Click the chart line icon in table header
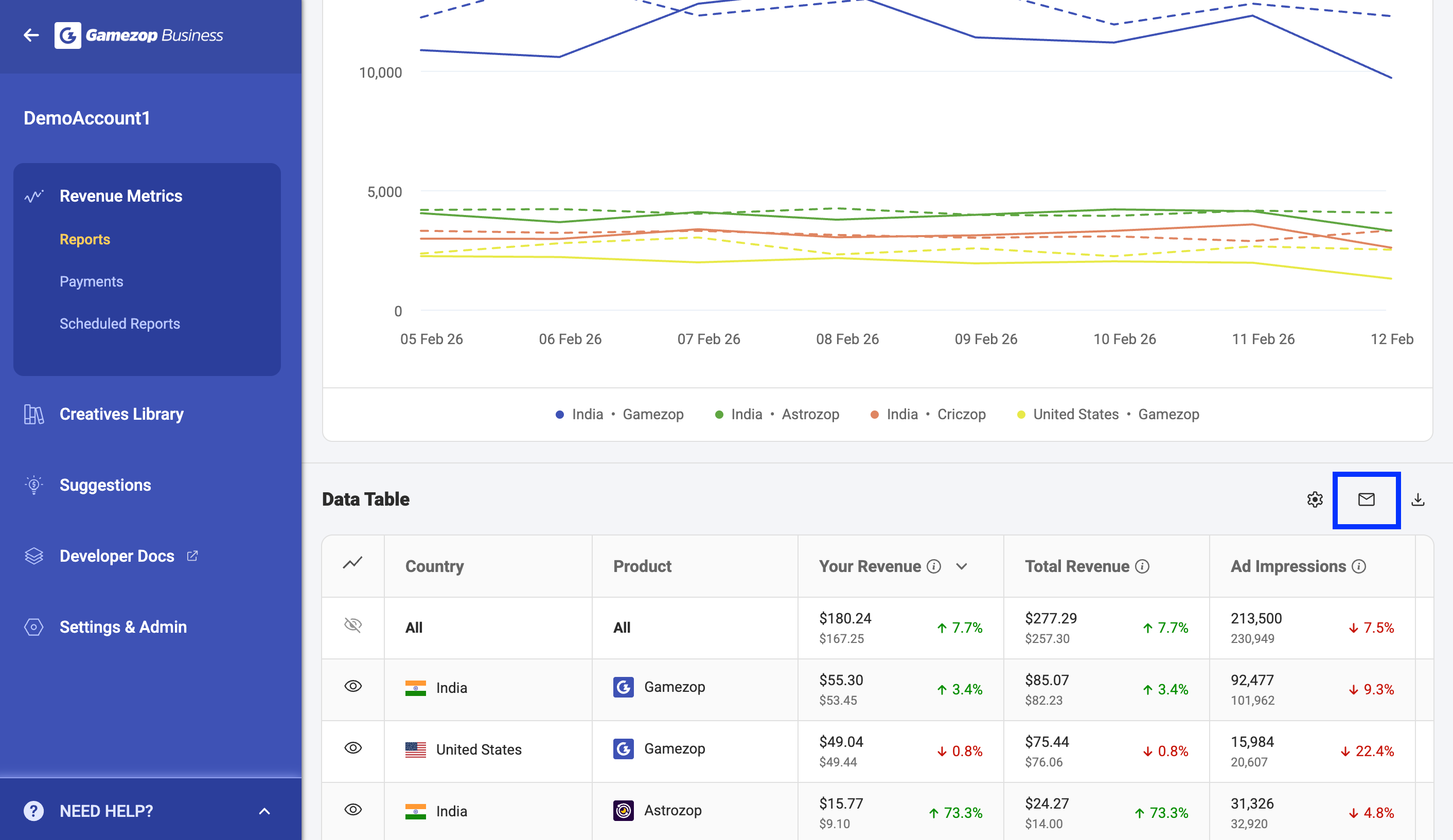 (352, 563)
